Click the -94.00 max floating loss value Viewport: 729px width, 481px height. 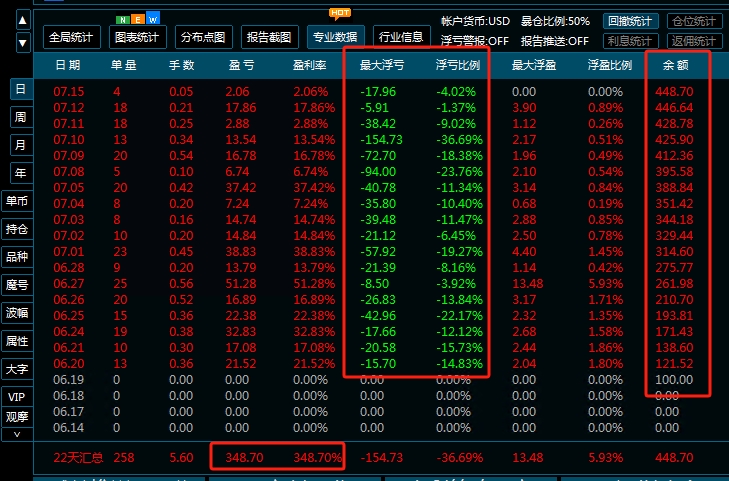(x=378, y=171)
